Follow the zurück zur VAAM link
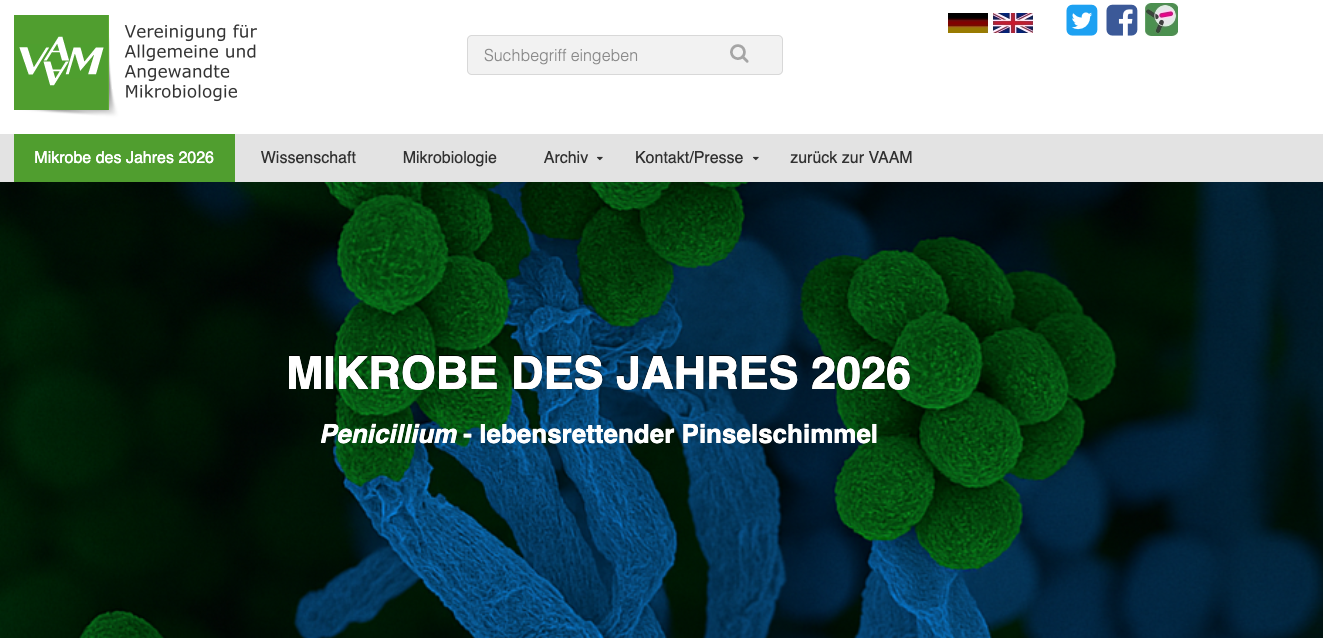Screen dimensions: 1323x638 [850, 157]
